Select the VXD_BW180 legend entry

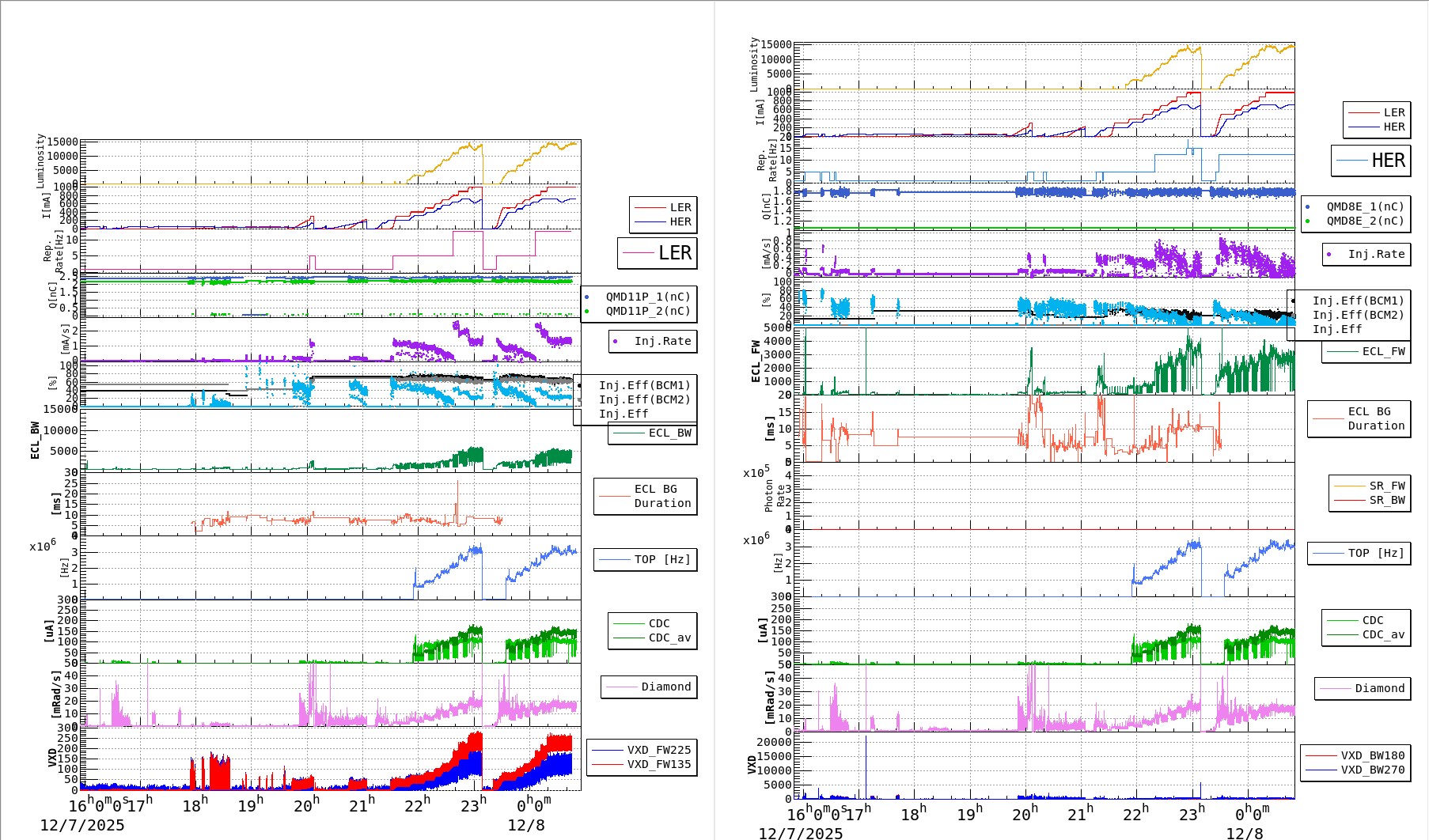[x=1372, y=755]
